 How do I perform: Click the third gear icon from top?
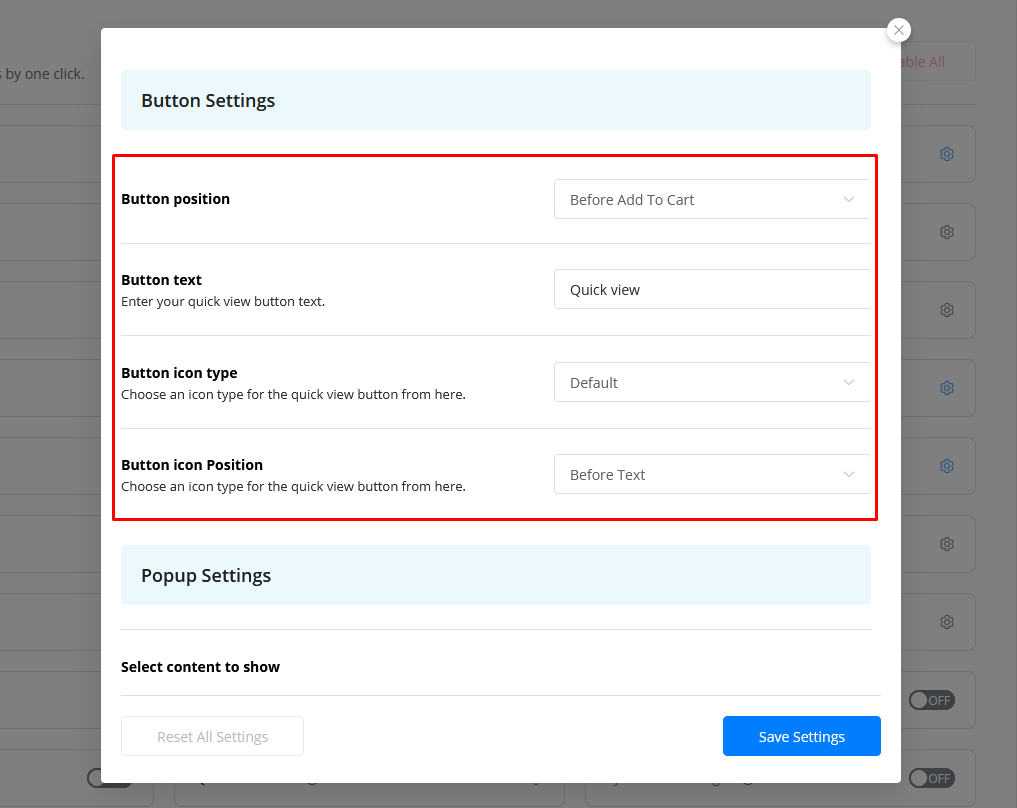pos(946,310)
